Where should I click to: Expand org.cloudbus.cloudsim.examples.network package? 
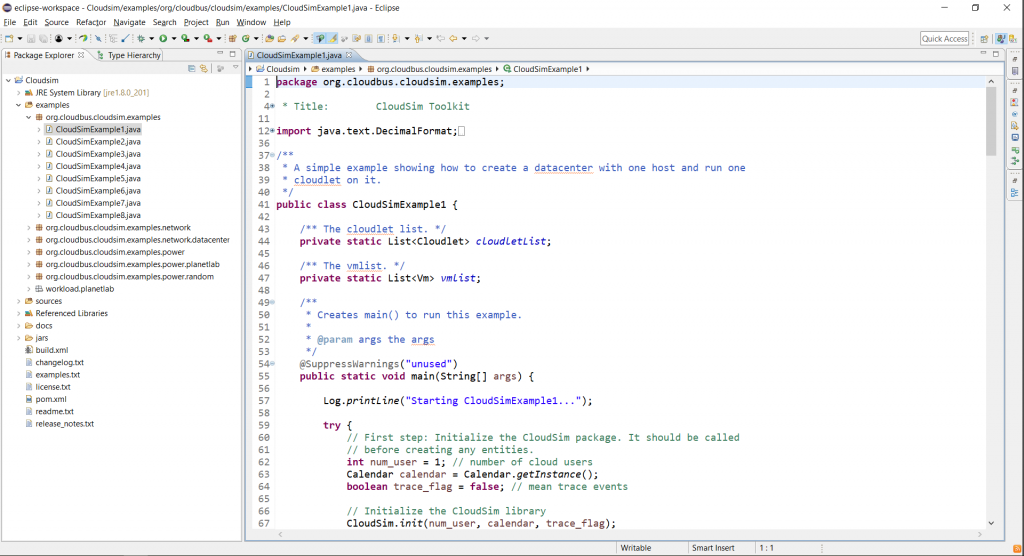(29, 227)
